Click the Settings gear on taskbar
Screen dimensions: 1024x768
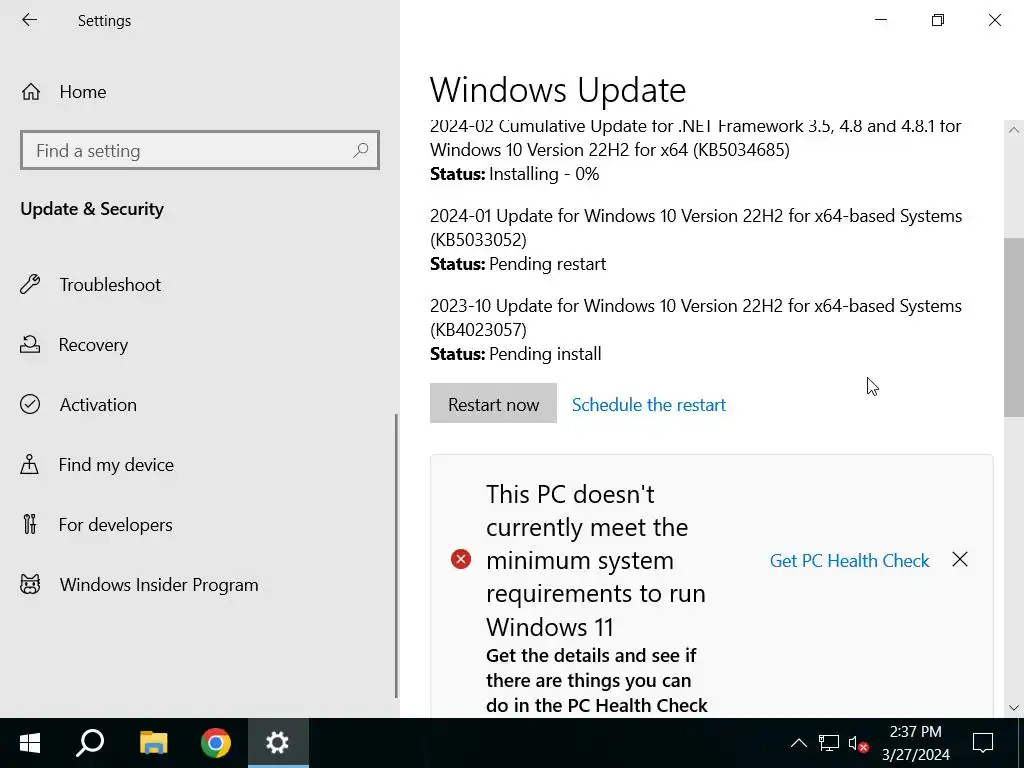click(x=278, y=743)
